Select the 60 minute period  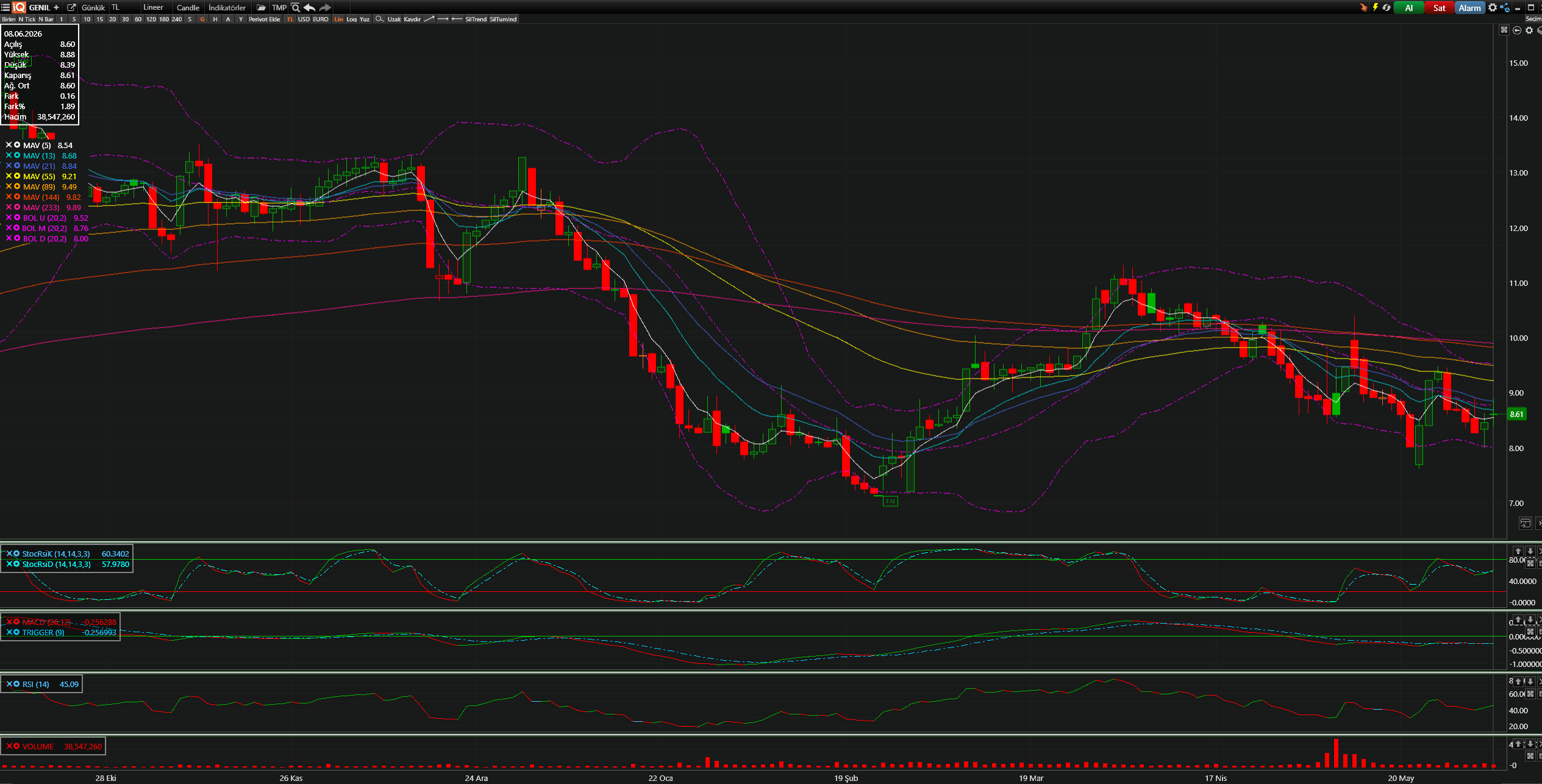pos(138,19)
